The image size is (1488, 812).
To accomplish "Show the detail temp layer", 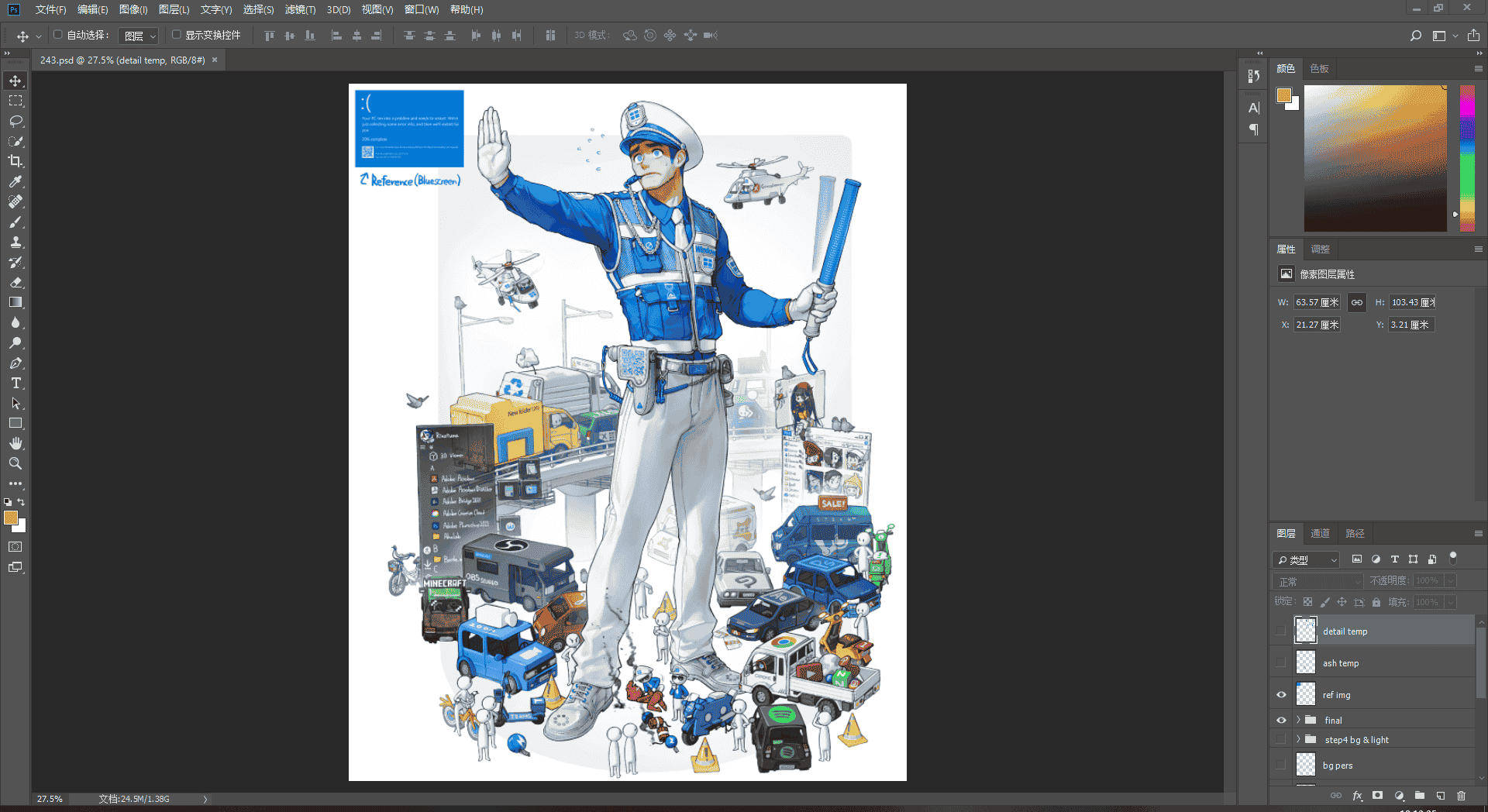I will tap(1281, 631).
